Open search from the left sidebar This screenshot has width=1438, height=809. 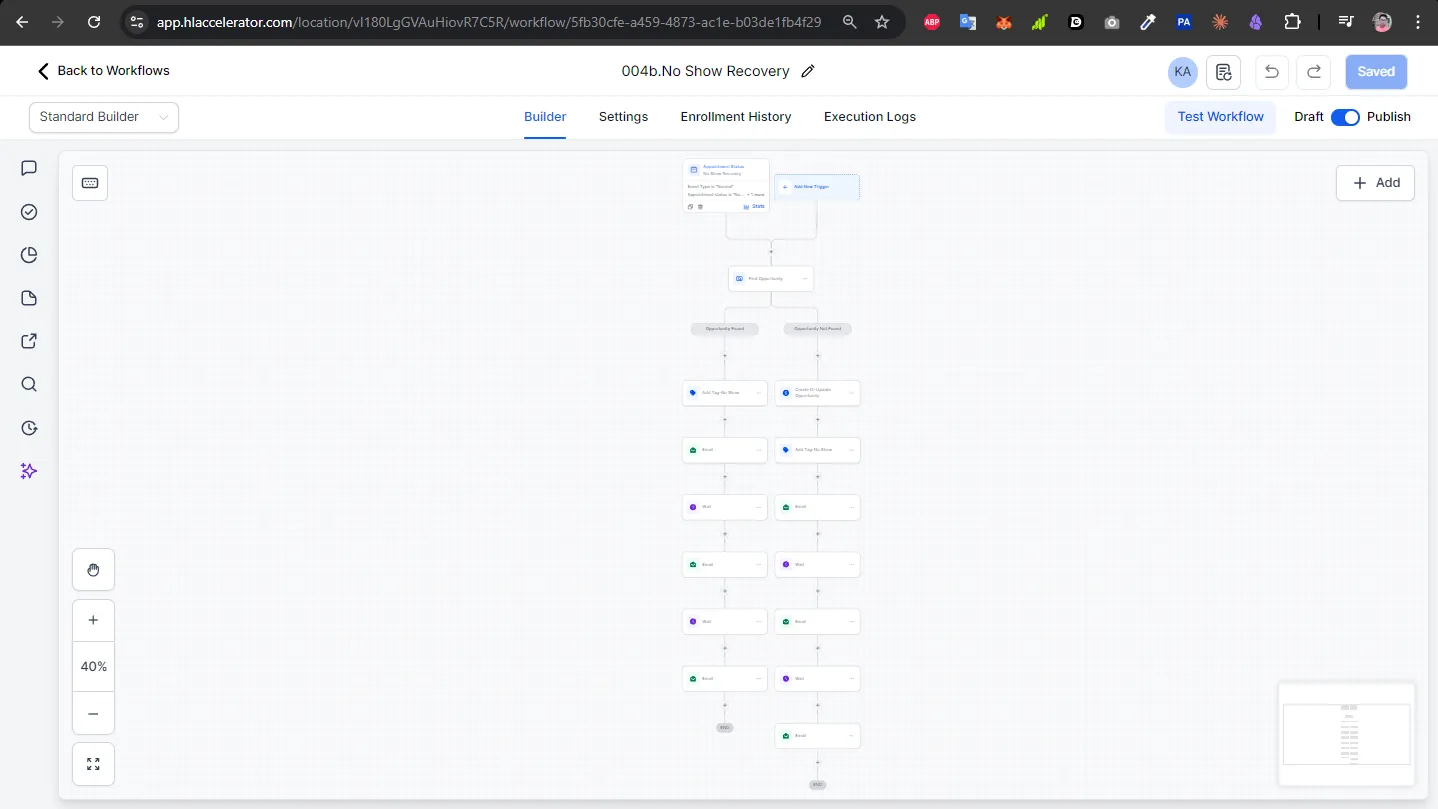(x=29, y=384)
